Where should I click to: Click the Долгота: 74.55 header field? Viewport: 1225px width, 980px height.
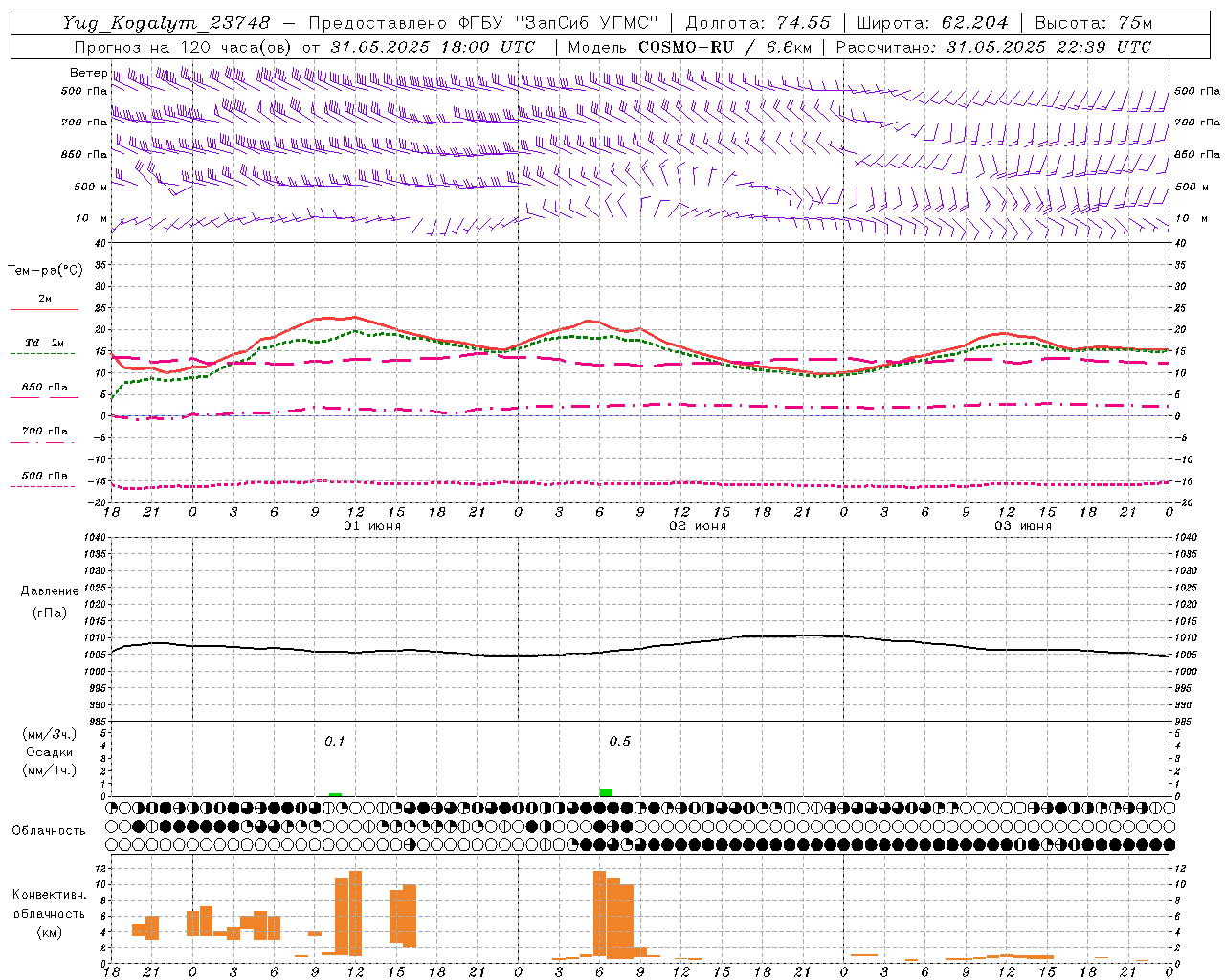[758, 23]
